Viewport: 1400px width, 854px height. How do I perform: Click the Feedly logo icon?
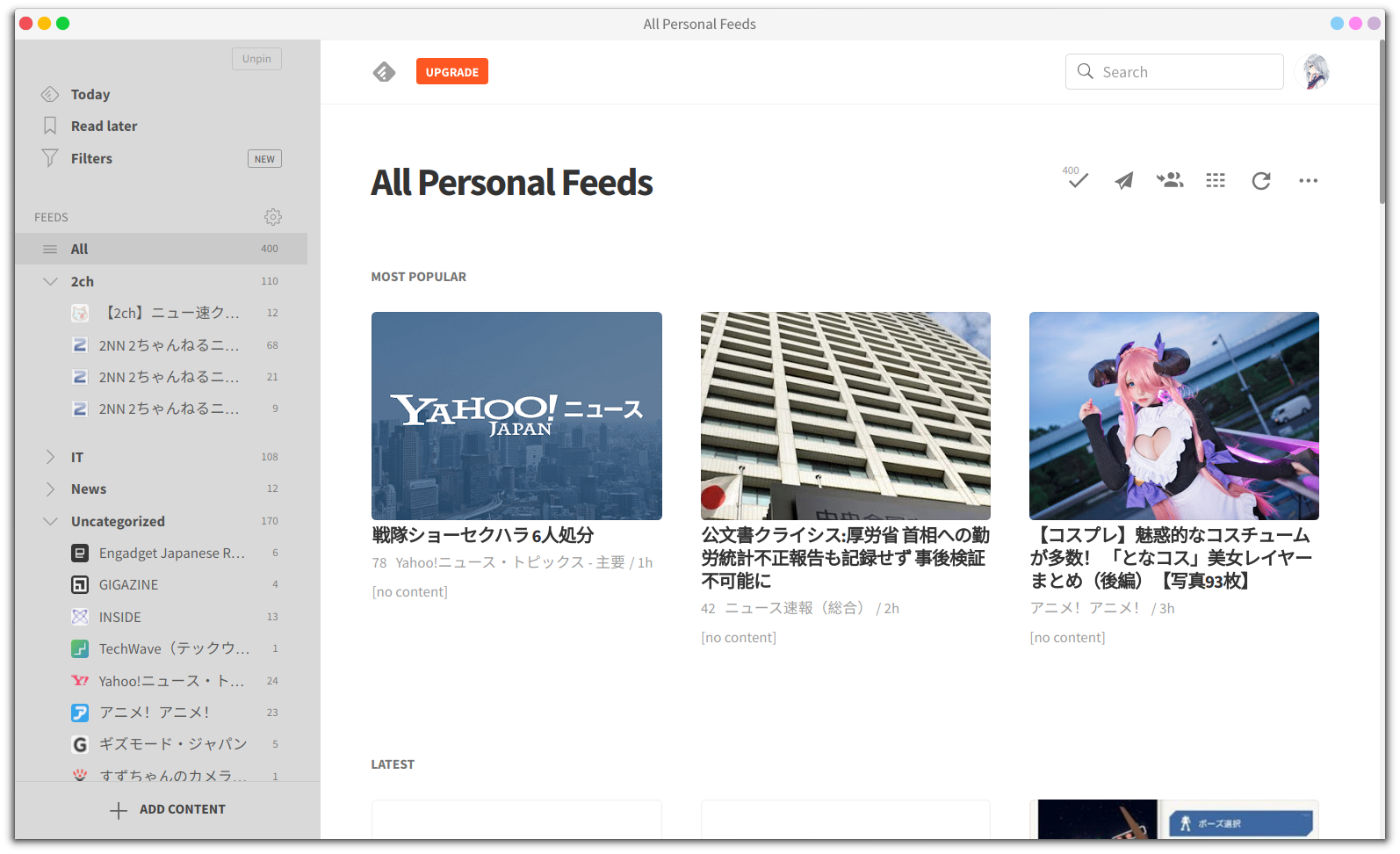point(384,72)
